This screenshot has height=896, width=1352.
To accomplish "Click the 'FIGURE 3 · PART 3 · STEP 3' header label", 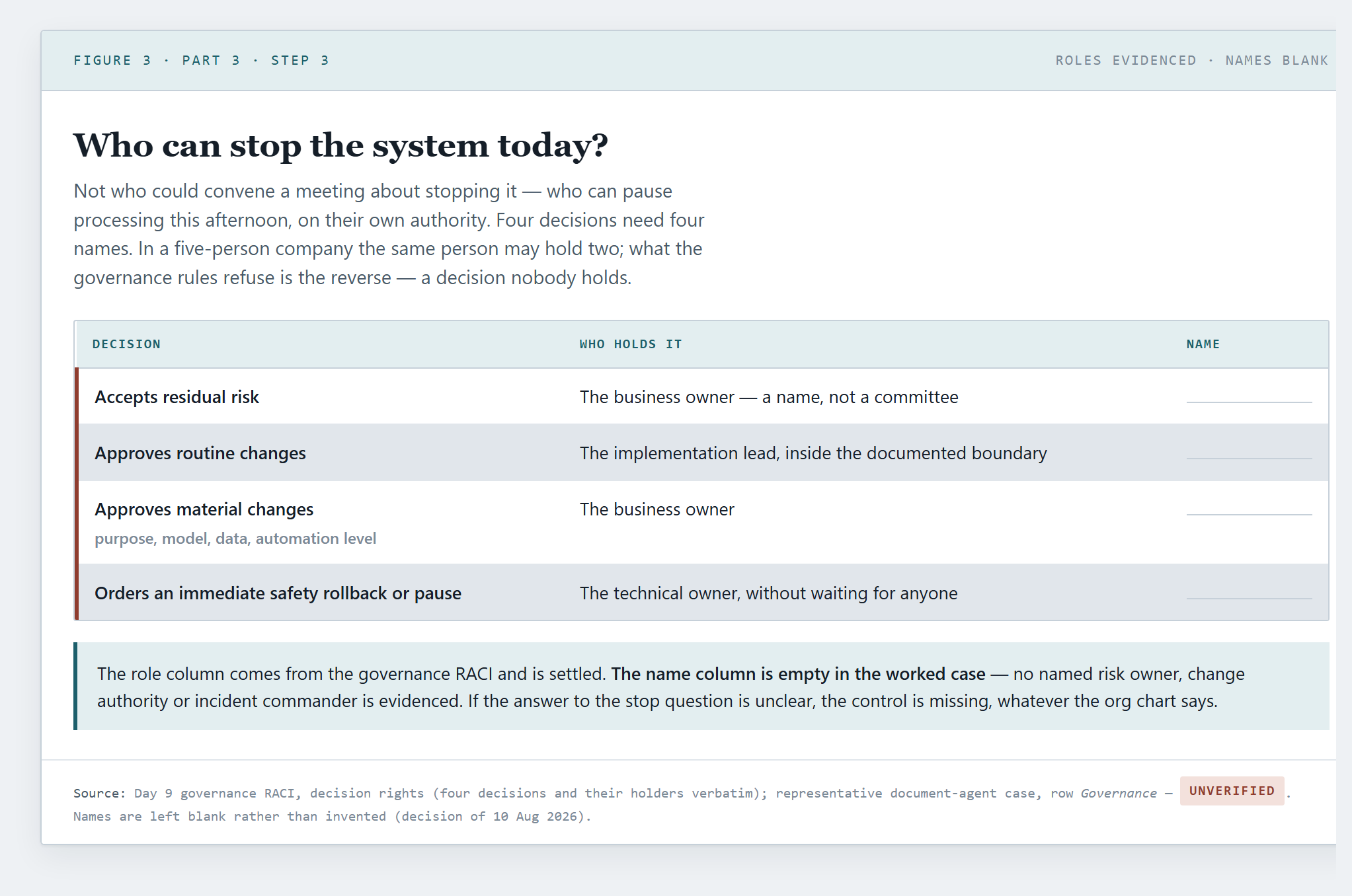I will 201,60.
